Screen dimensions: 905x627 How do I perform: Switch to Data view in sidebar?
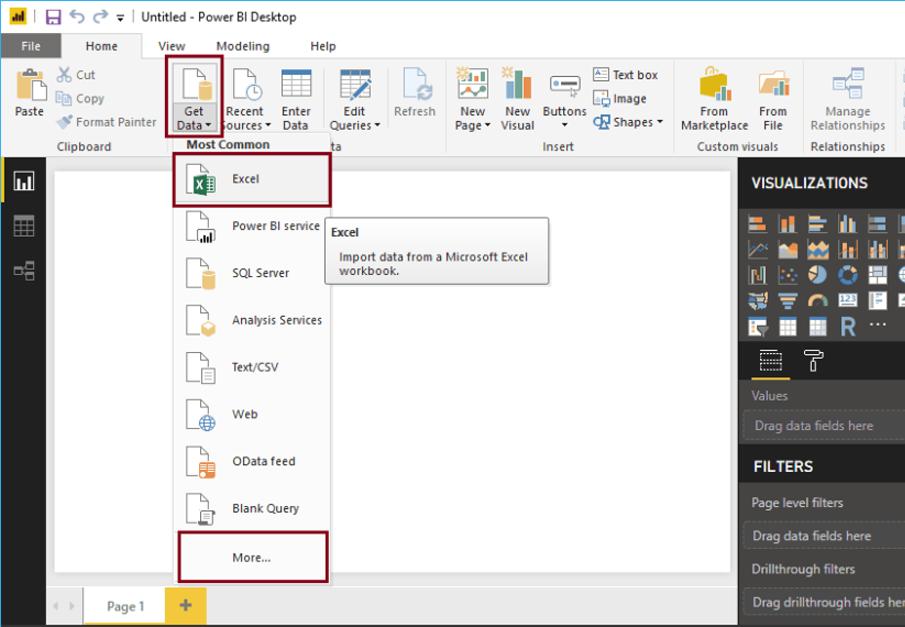[24, 226]
